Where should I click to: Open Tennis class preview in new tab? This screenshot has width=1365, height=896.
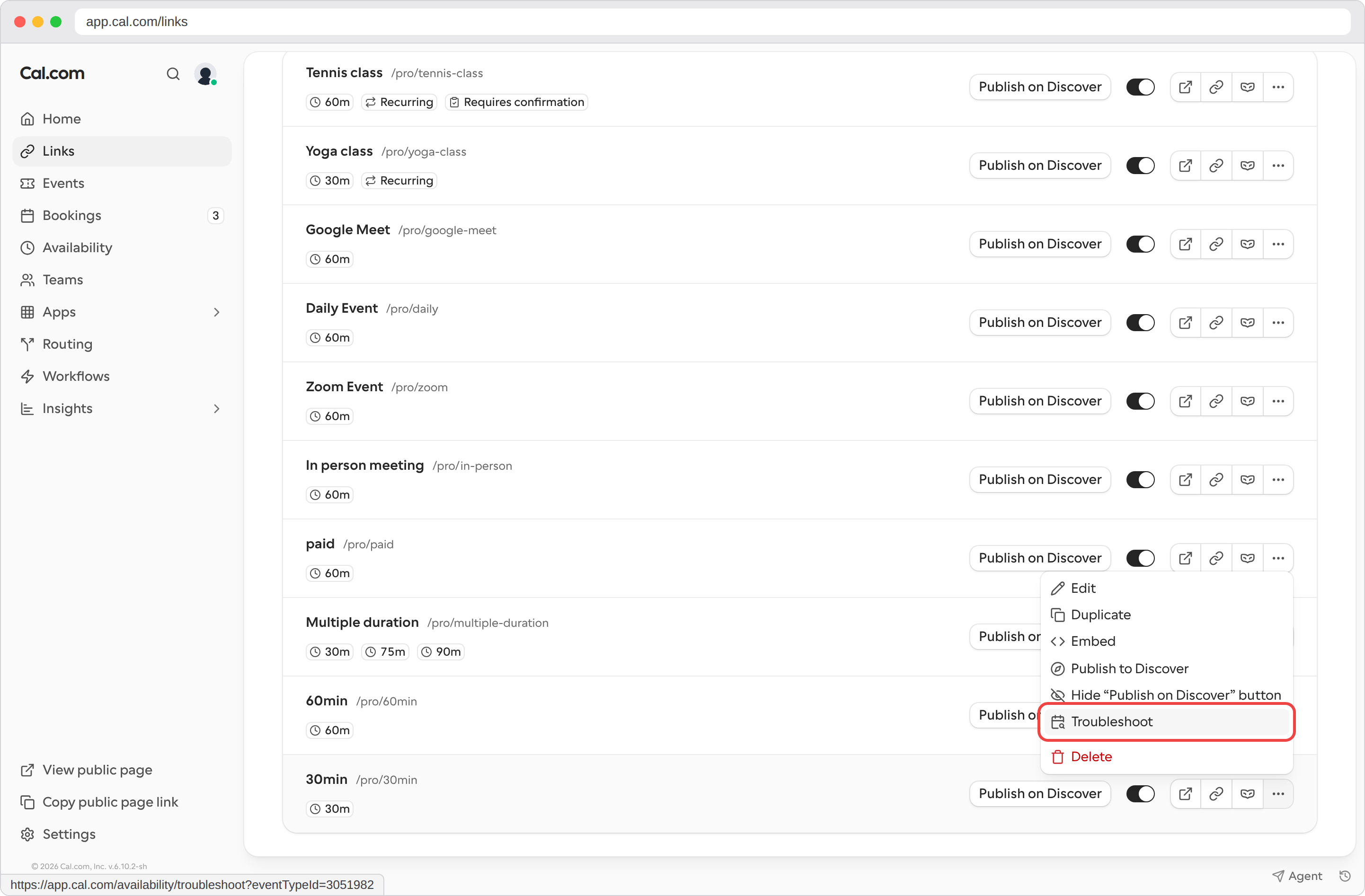click(1186, 87)
